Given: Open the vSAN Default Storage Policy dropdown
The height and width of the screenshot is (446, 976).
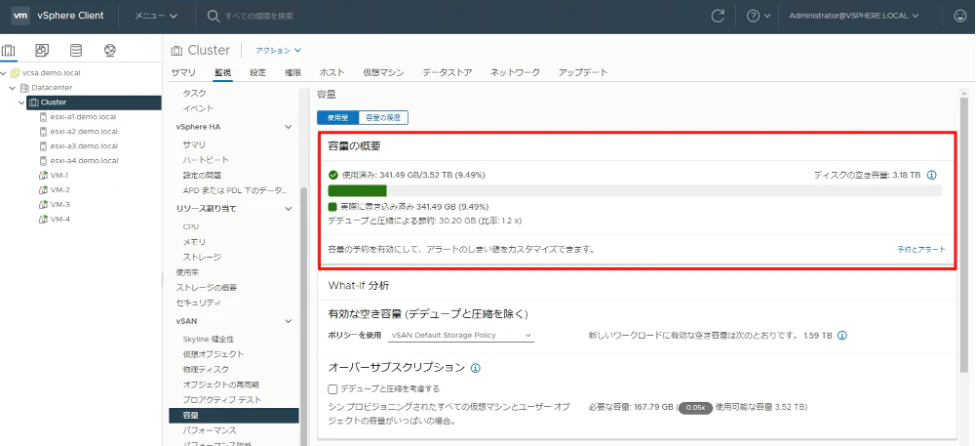Looking at the screenshot, I should 461,335.
